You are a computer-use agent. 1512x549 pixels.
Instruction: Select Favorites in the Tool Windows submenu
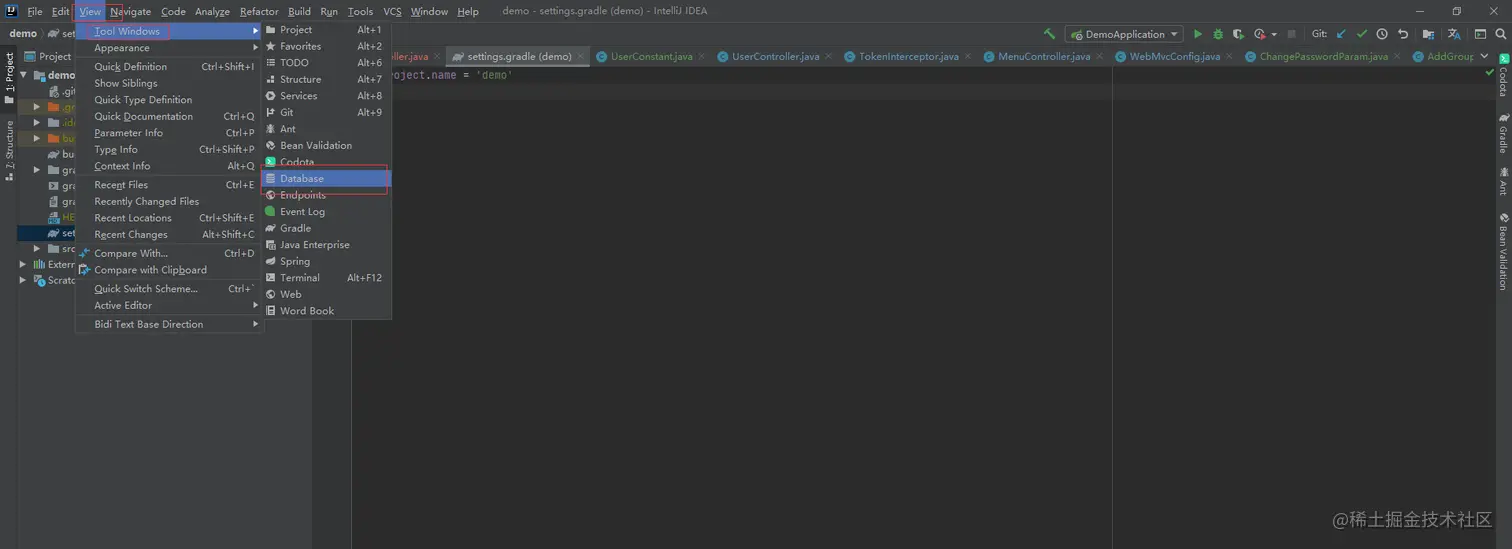pos(326,47)
